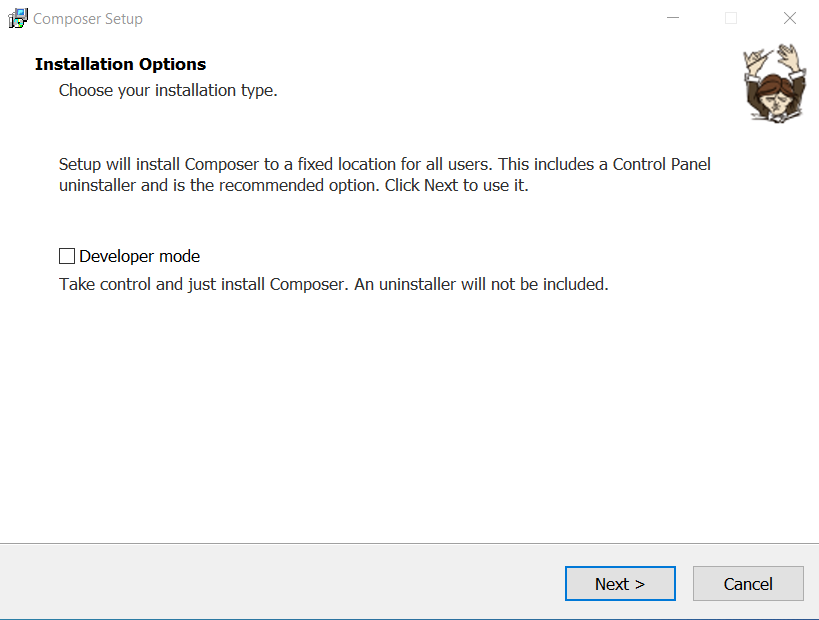Check the box next to Developer mode
This screenshot has width=819, height=620.
point(66,255)
